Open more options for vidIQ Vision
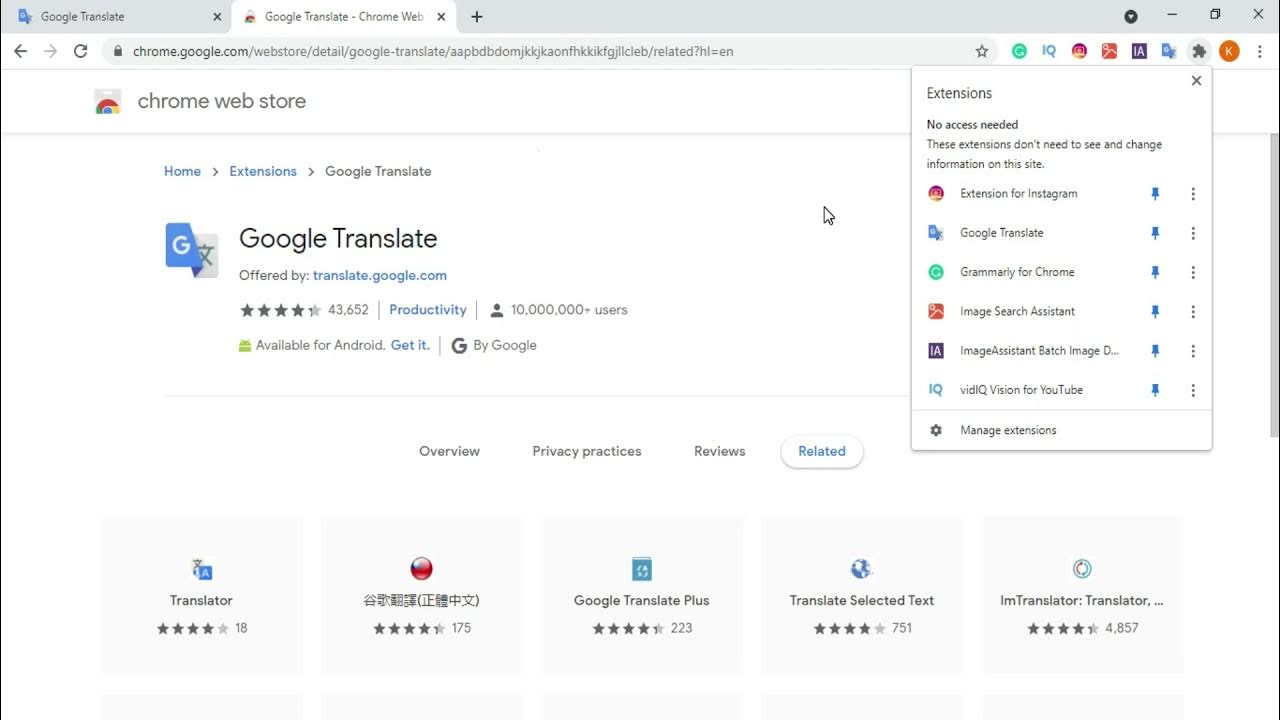This screenshot has width=1280, height=720. pyautogui.click(x=1193, y=390)
